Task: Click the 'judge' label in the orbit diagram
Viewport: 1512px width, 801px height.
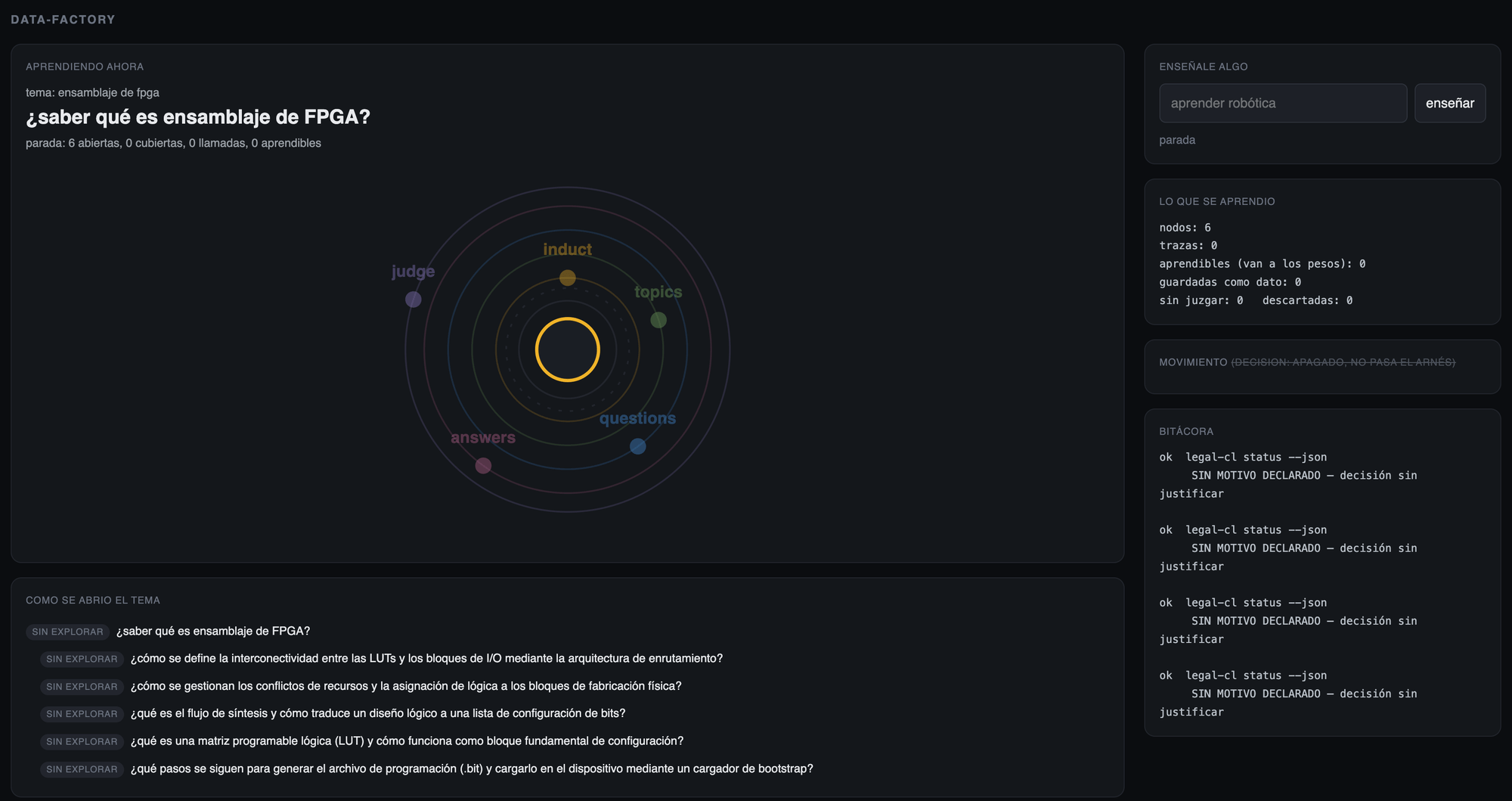Action: (414, 272)
